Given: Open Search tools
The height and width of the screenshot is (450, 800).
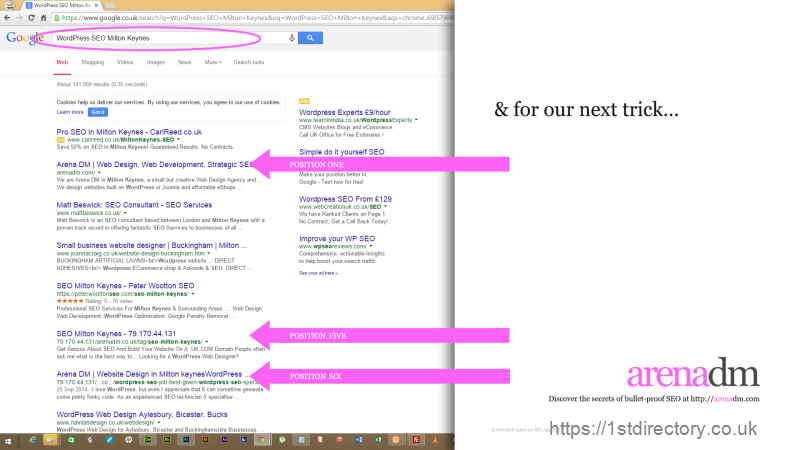Looking at the screenshot, I should tap(249, 62).
